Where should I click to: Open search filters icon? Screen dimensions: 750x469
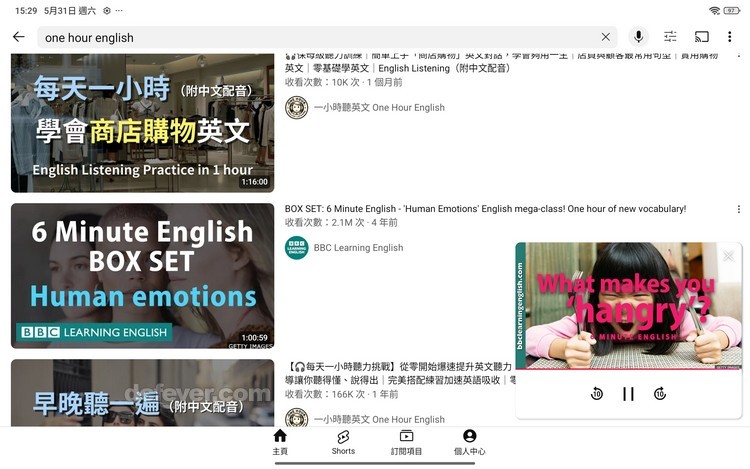tap(670, 36)
